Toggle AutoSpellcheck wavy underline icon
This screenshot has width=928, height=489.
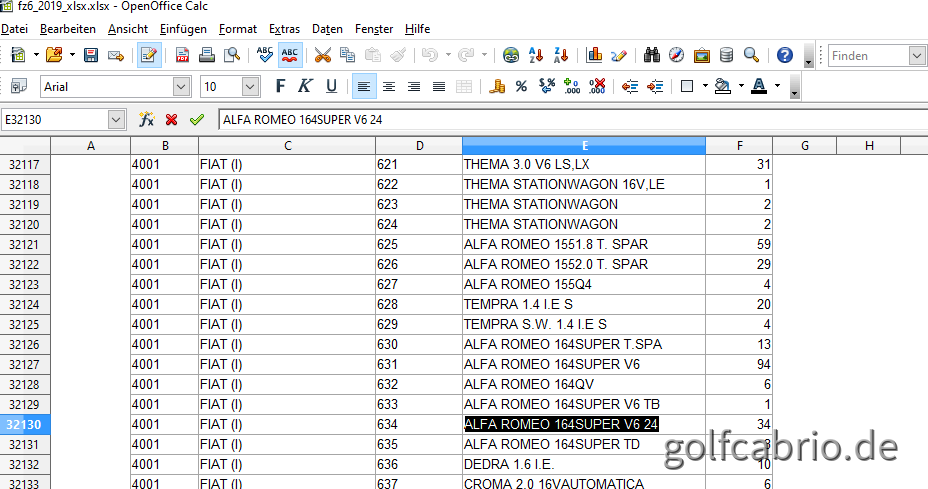(x=290, y=55)
